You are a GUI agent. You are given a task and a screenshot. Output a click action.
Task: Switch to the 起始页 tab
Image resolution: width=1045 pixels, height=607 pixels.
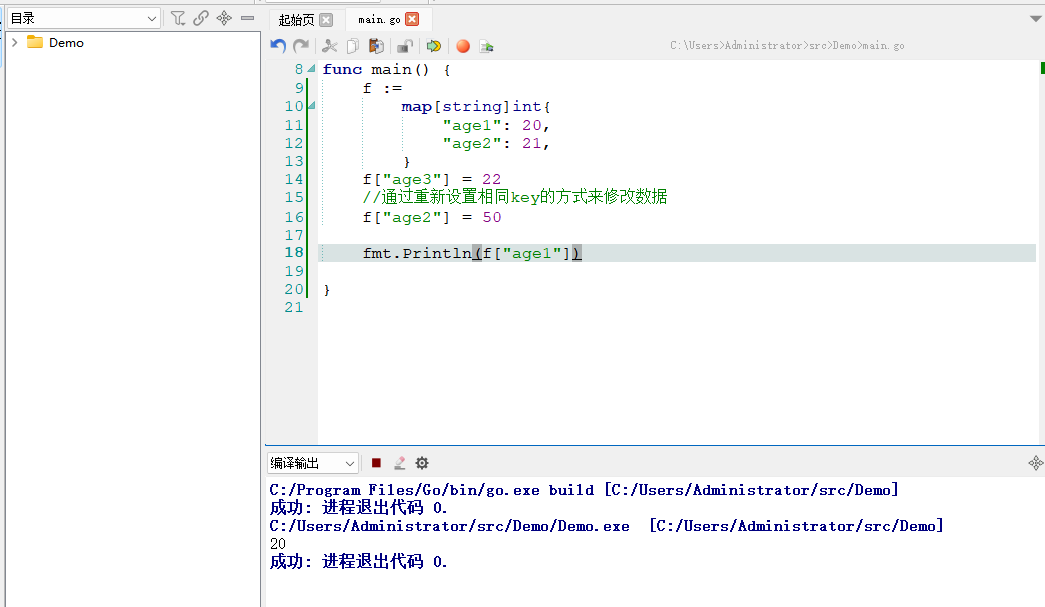click(296, 19)
